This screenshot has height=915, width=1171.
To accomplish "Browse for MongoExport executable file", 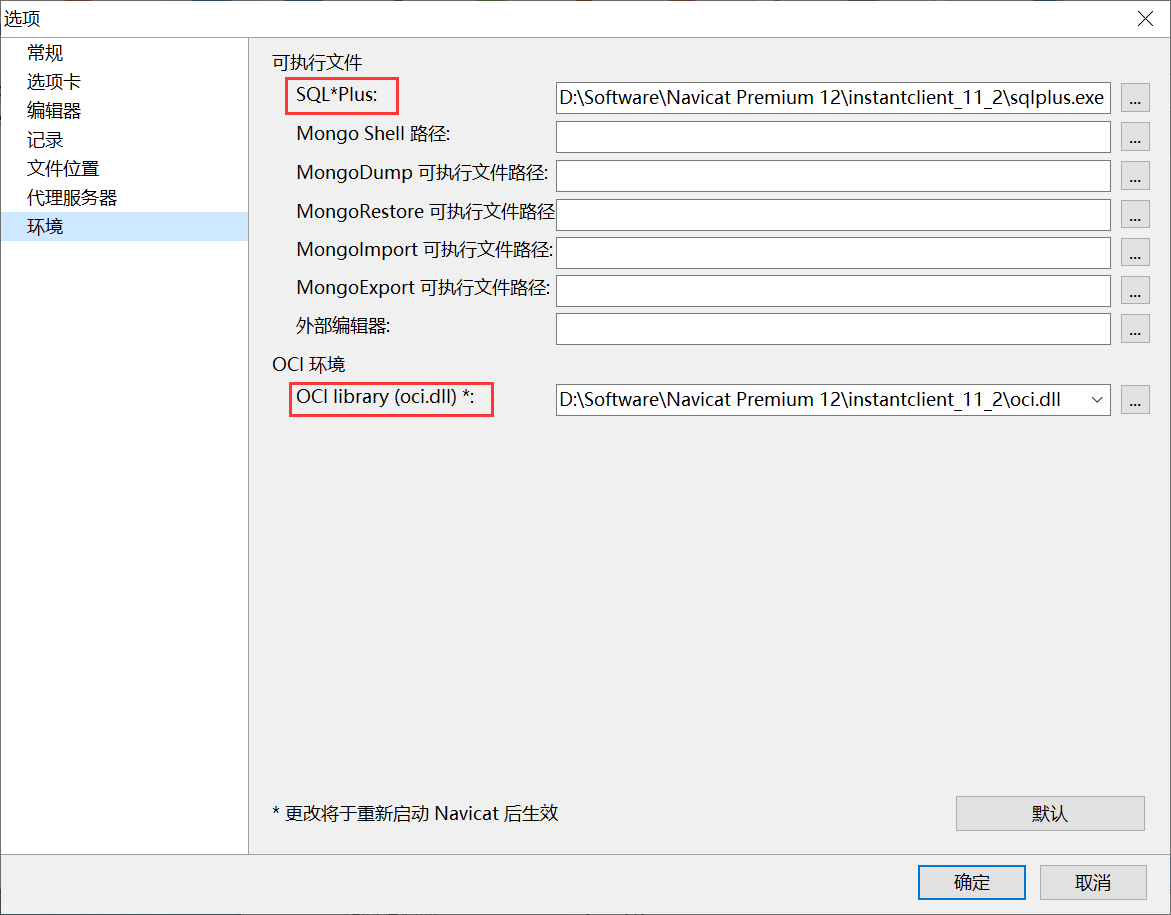I will click(x=1134, y=291).
